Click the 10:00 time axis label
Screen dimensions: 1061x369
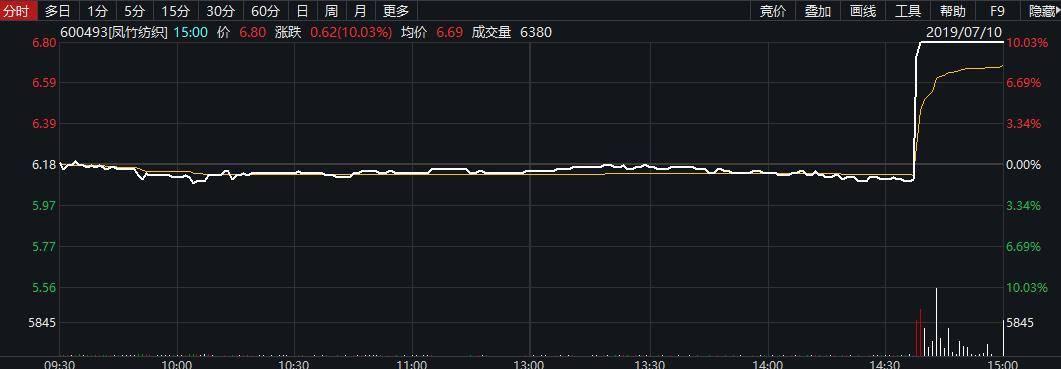tap(177, 364)
